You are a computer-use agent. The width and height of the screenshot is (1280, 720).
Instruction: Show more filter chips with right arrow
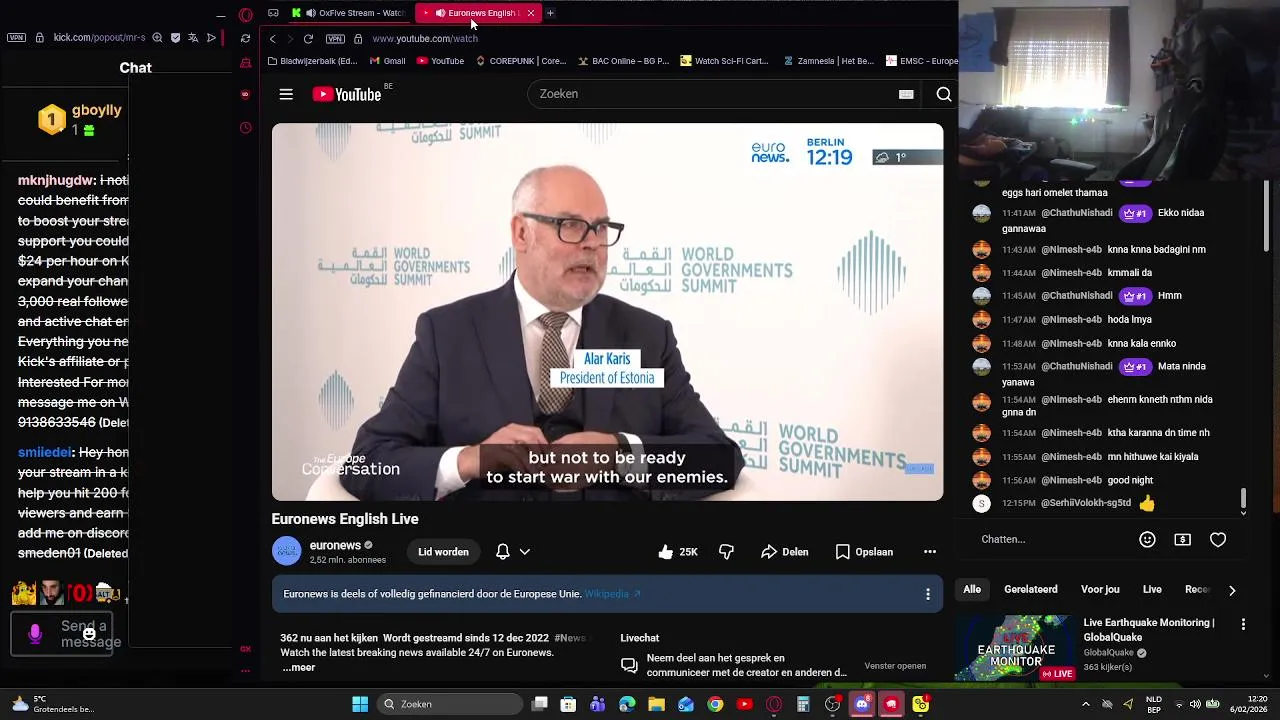point(1232,590)
